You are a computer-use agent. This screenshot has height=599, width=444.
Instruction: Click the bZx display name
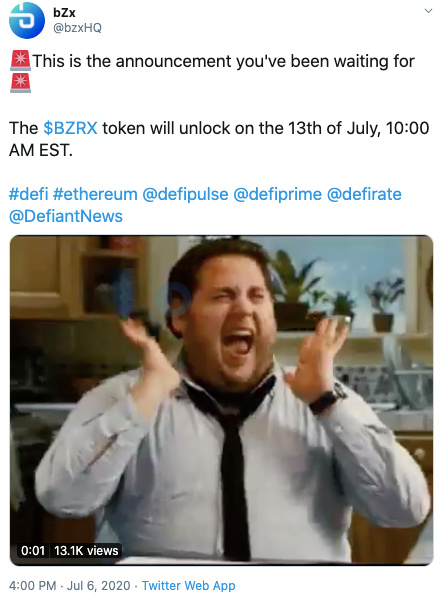(x=64, y=13)
